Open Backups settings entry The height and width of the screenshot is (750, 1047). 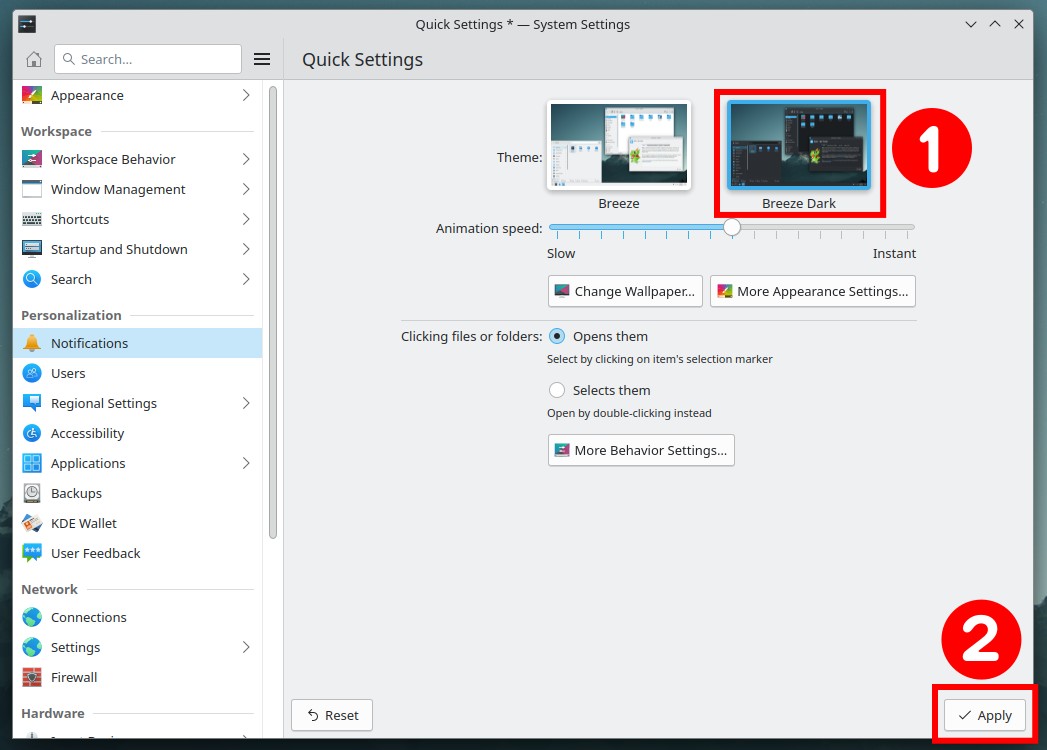pos(138,493)
